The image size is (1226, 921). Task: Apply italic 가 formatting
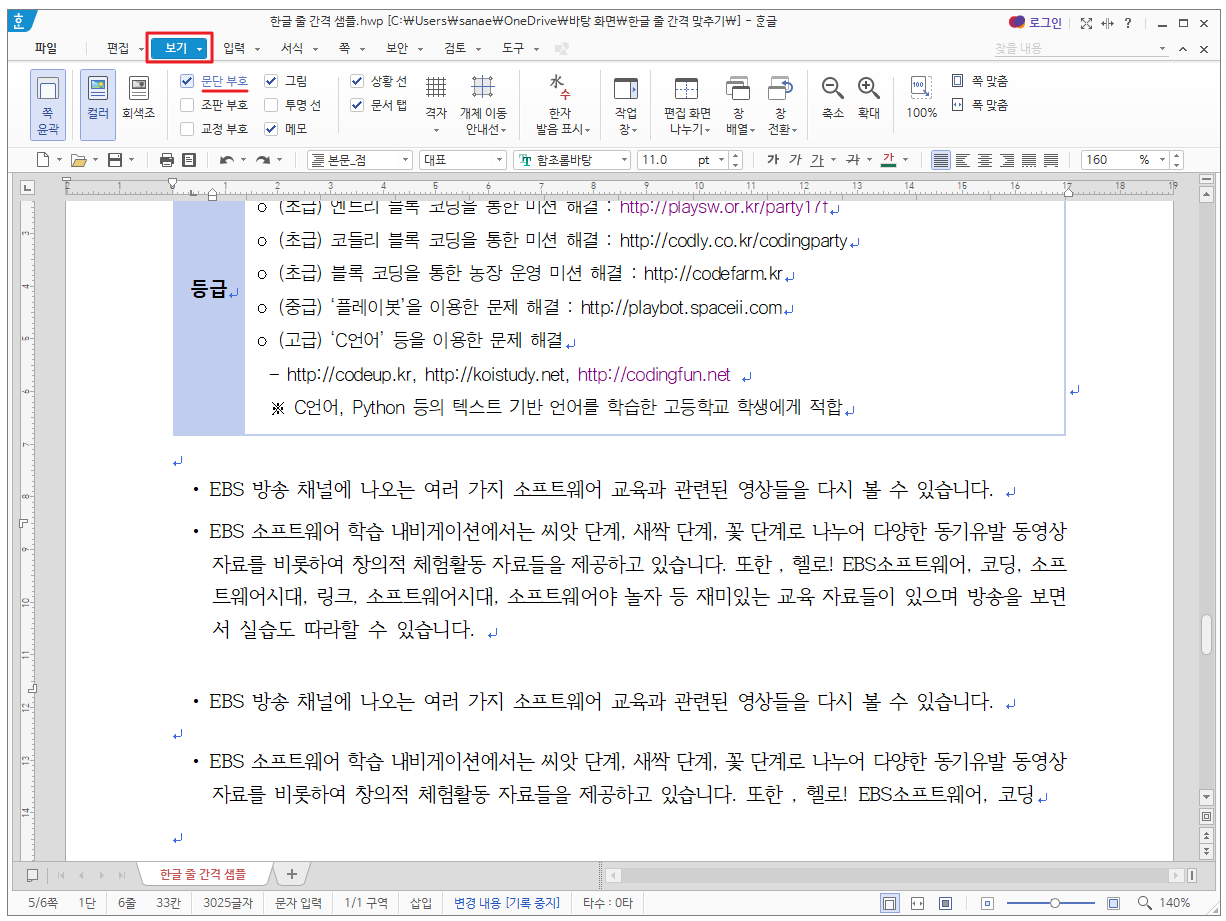click(x=795, y=160)
